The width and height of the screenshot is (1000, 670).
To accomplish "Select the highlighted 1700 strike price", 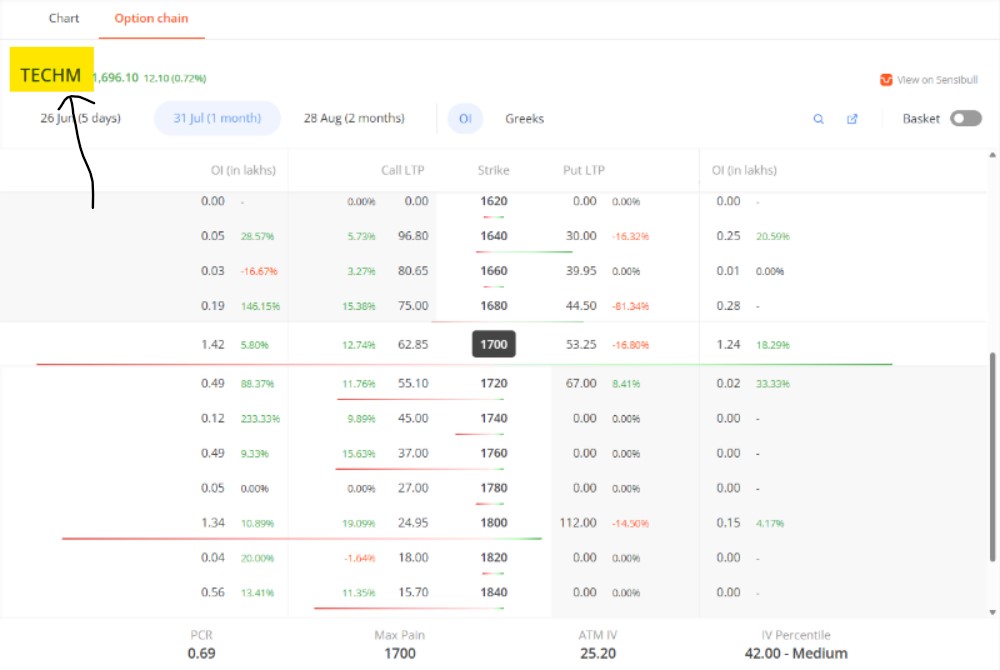I will (493, 345).
